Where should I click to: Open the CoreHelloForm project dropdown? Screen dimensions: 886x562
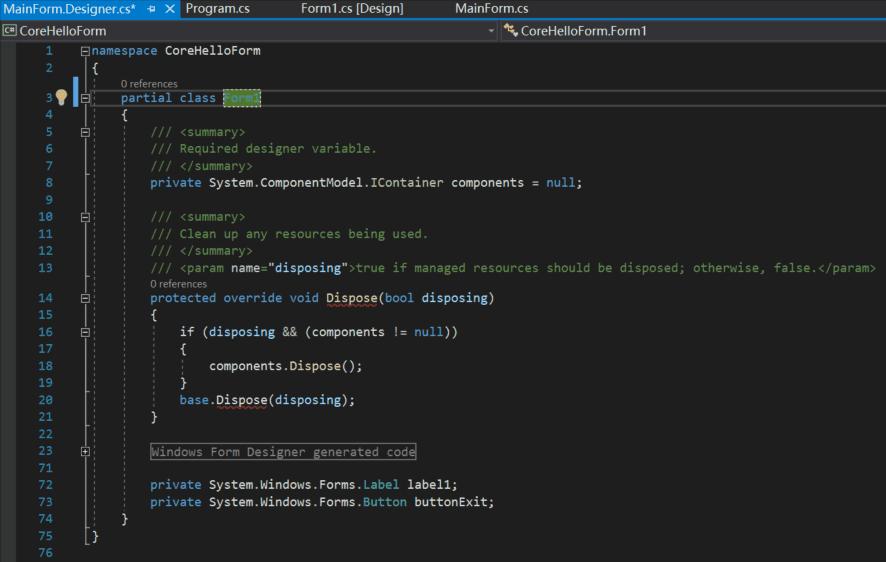pyautogui.click(x=249, y=31)
